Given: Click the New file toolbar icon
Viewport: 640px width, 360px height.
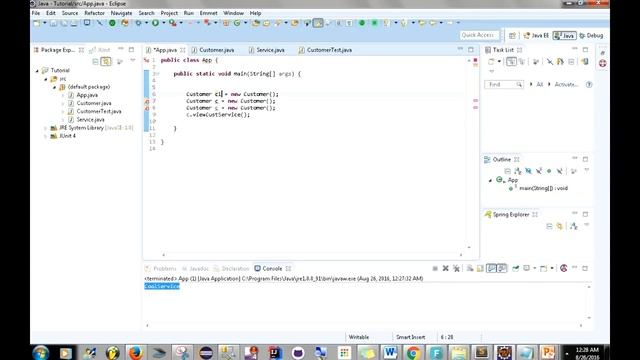Looking at the screenshot, I should (x=37, y=23).
